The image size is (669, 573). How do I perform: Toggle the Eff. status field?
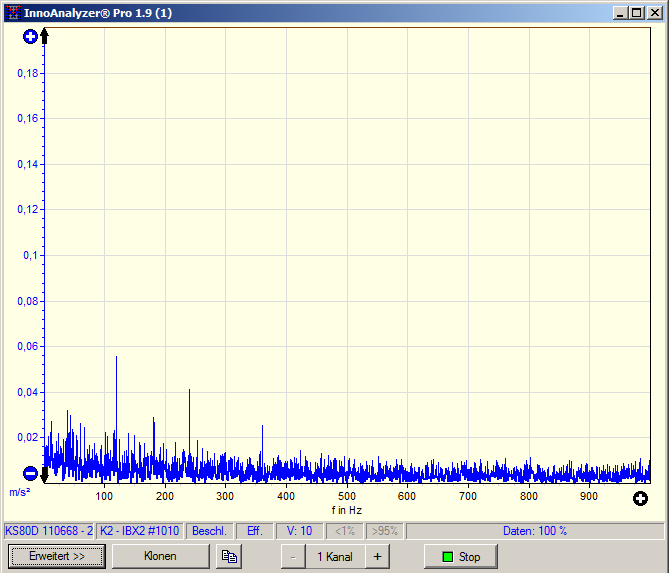[255, 531]
